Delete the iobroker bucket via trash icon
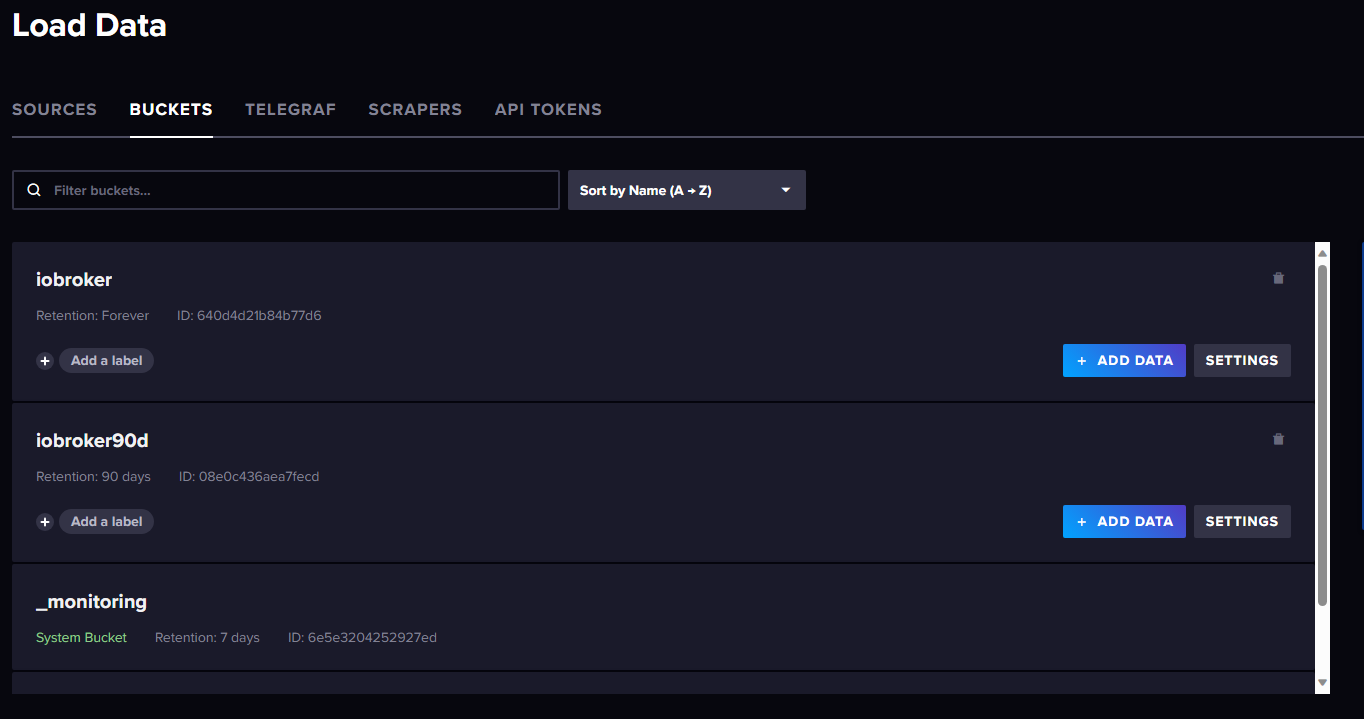This screenshot has width=1364, height=719. point(1278,279)
